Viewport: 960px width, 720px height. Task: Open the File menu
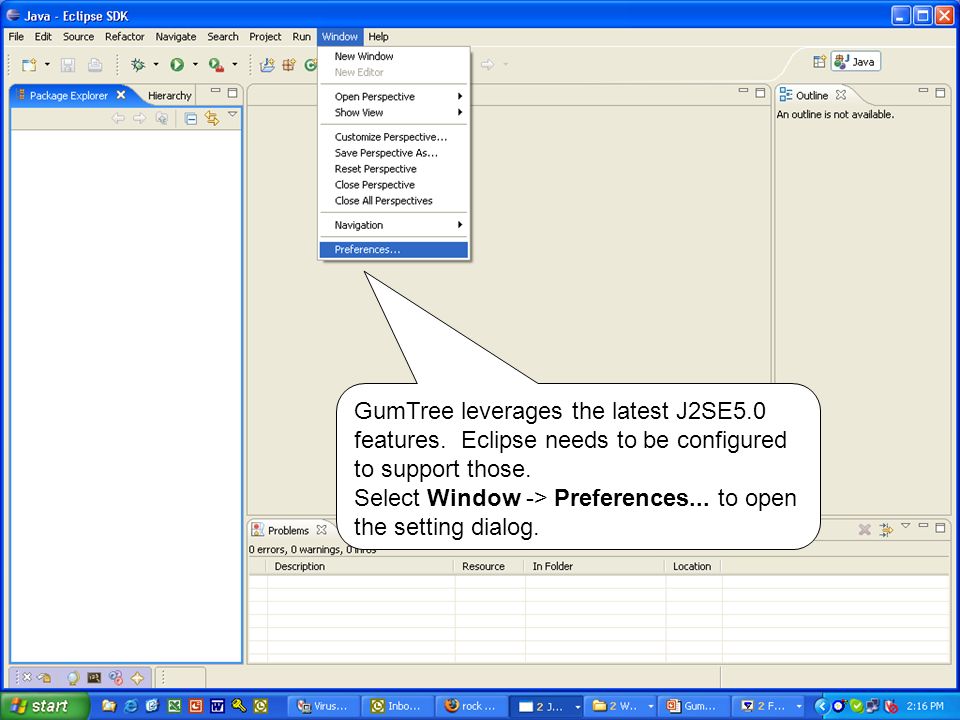(x=16, y=37)
